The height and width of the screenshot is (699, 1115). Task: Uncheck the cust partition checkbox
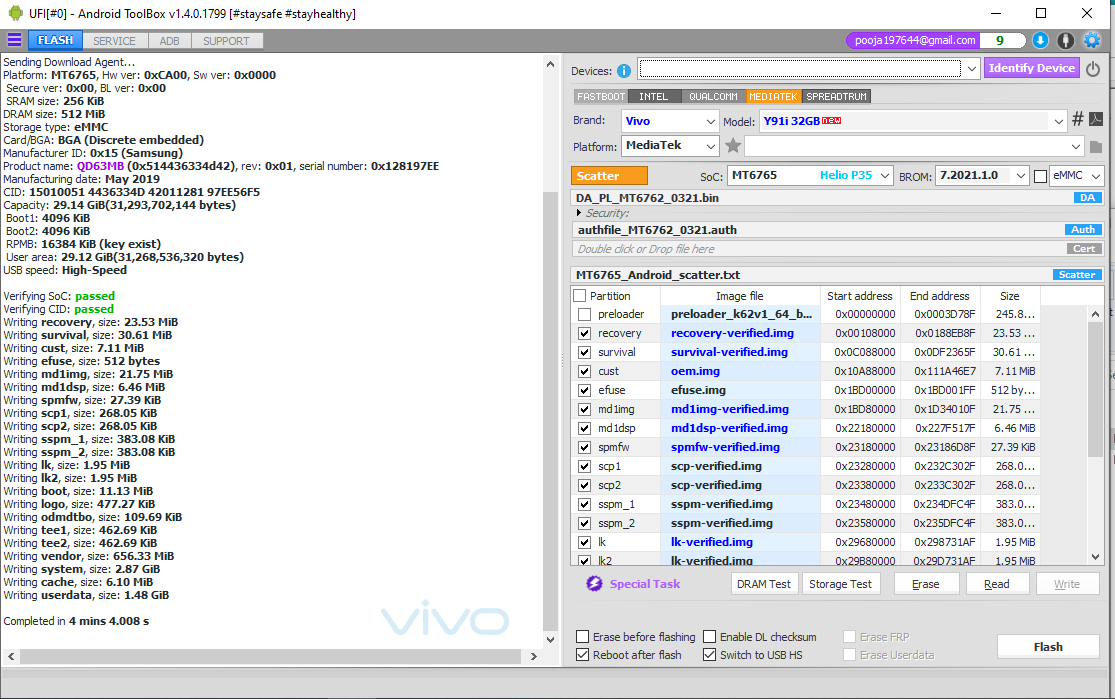[585, 371]
